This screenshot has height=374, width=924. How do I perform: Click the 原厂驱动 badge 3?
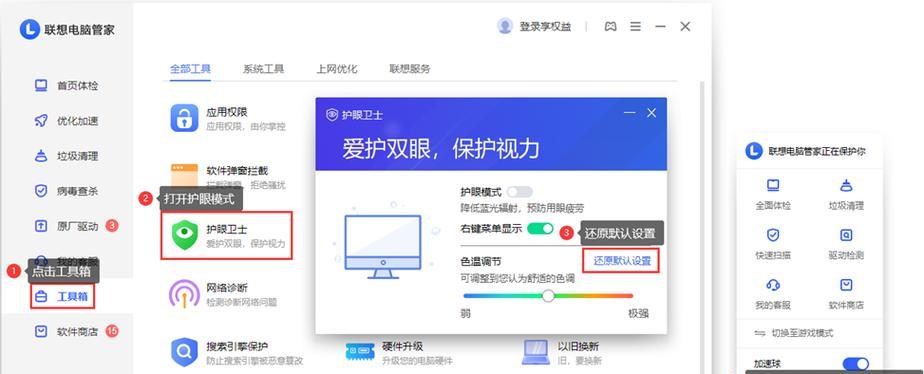point(112,226)
